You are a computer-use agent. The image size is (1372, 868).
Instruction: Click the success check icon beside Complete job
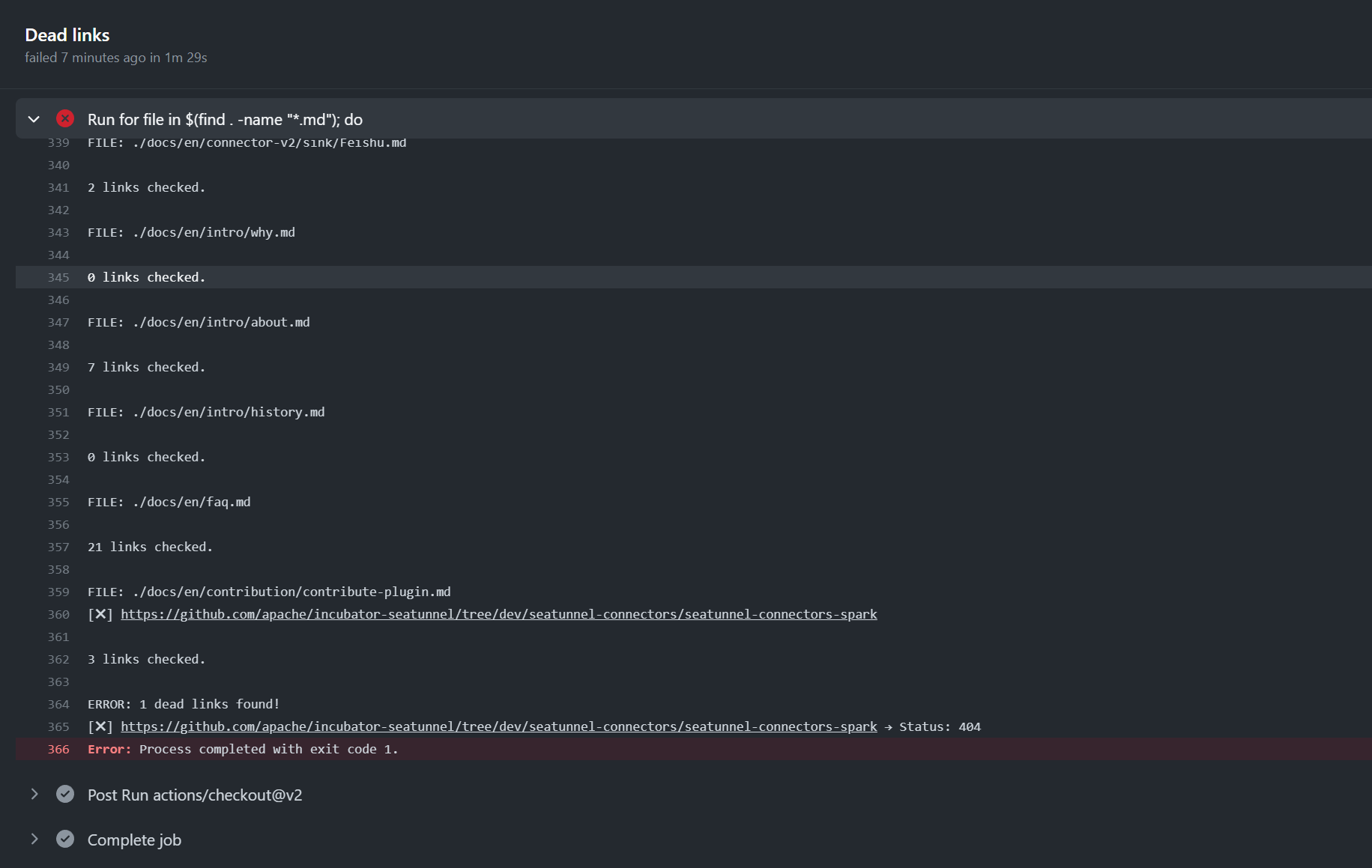(65, 839)
